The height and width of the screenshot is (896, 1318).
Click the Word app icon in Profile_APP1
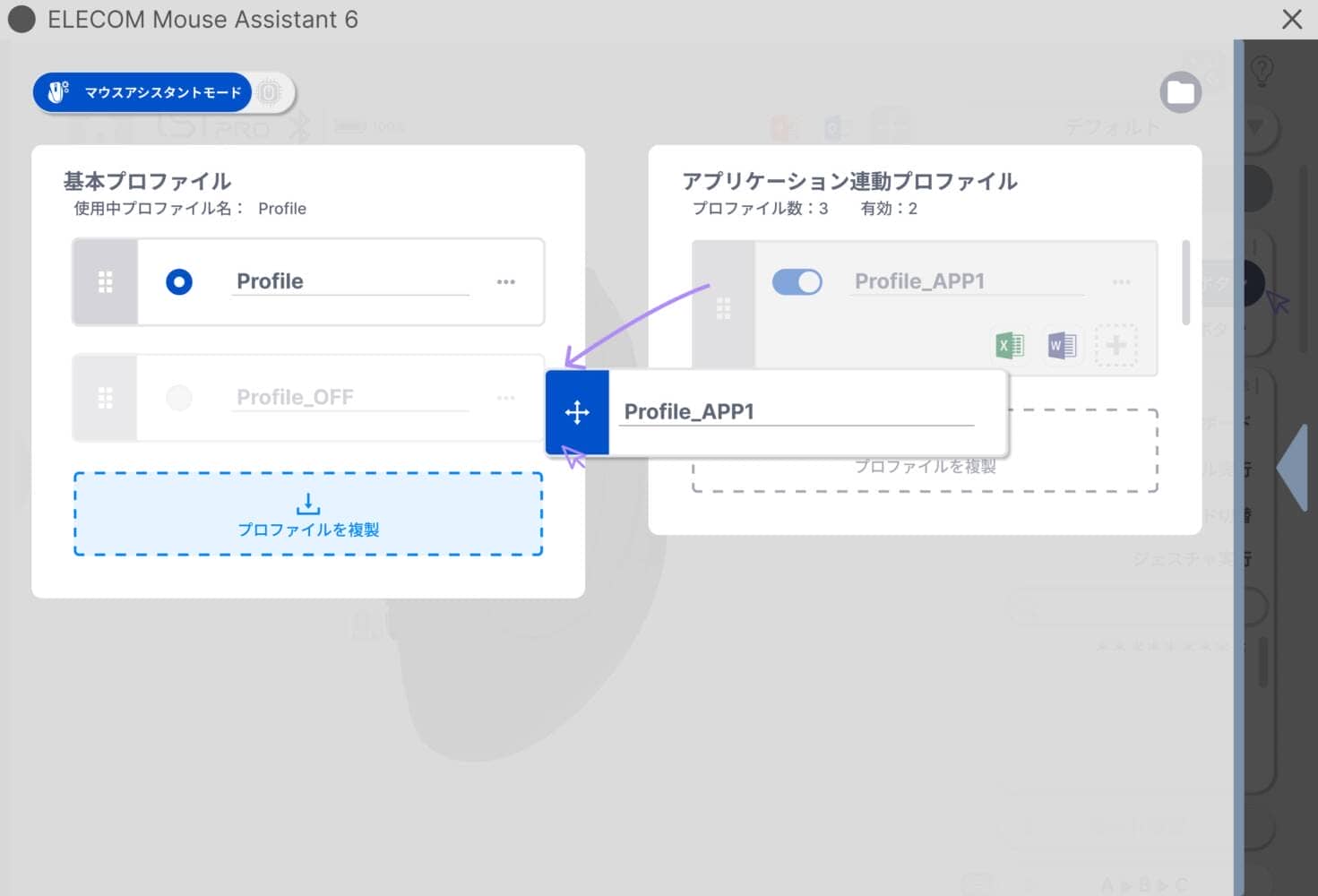point(1062,345)
